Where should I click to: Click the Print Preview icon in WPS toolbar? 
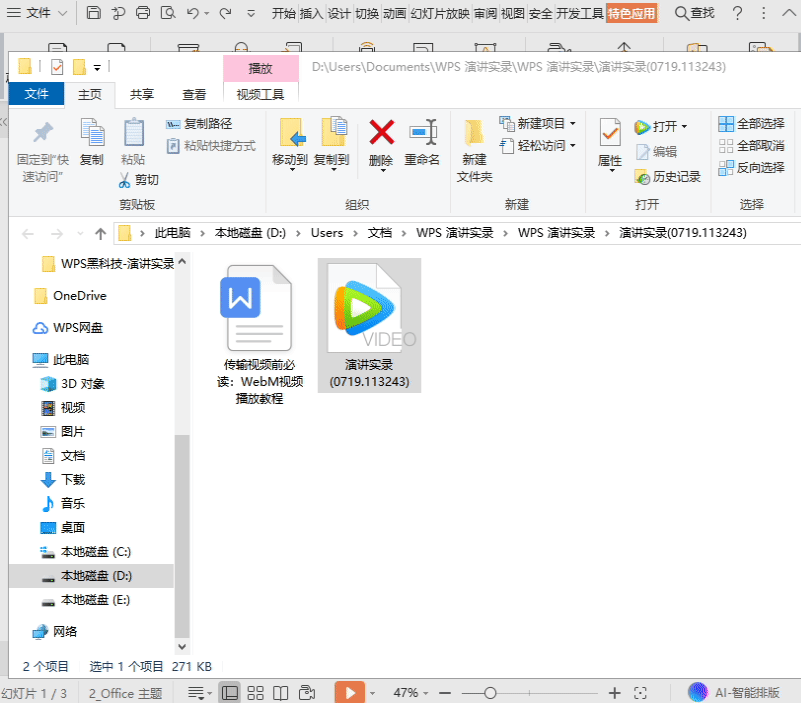click(x=168, y=12)
